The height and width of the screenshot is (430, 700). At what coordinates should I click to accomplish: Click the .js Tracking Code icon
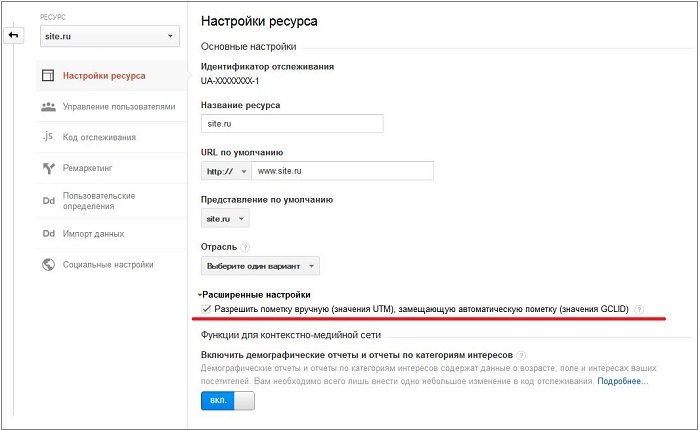[x=47, y=137]
